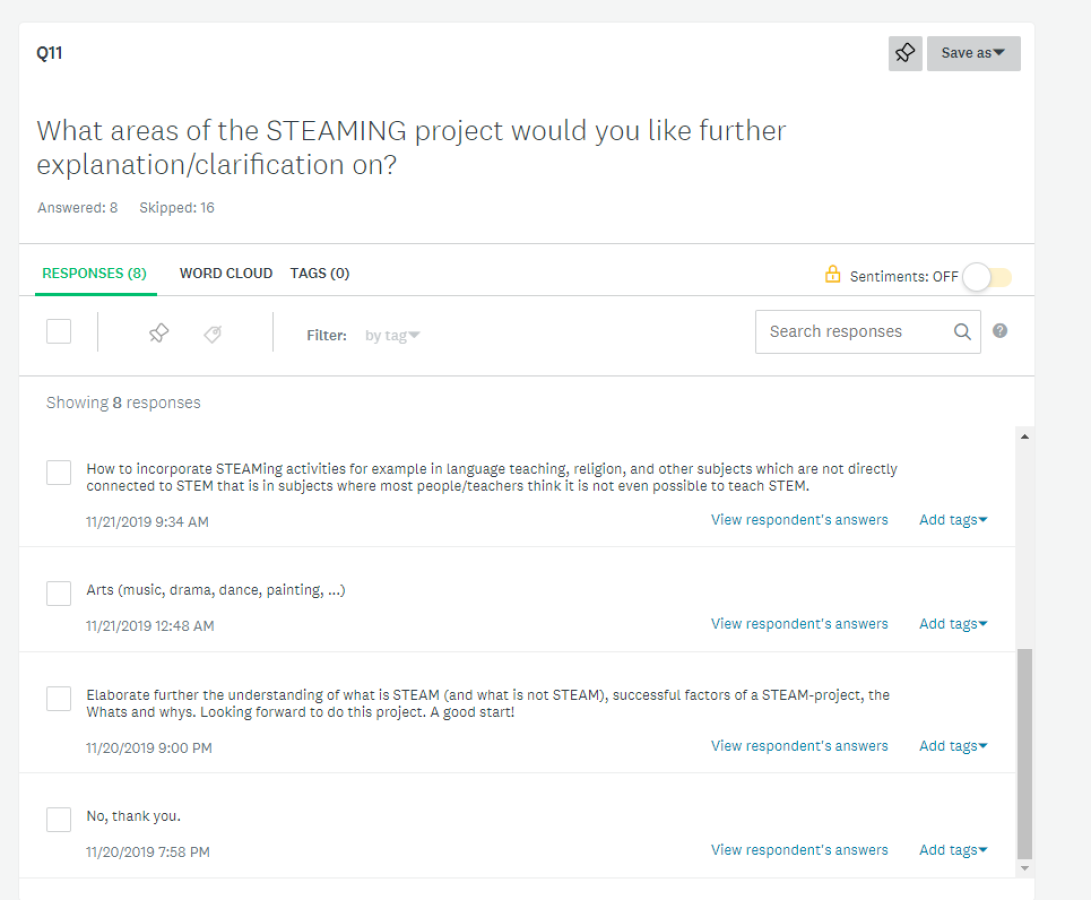Open Add tags for the 9:34 AM response
The width and height of the screenshot is (1091, 900).
(953, 520)
